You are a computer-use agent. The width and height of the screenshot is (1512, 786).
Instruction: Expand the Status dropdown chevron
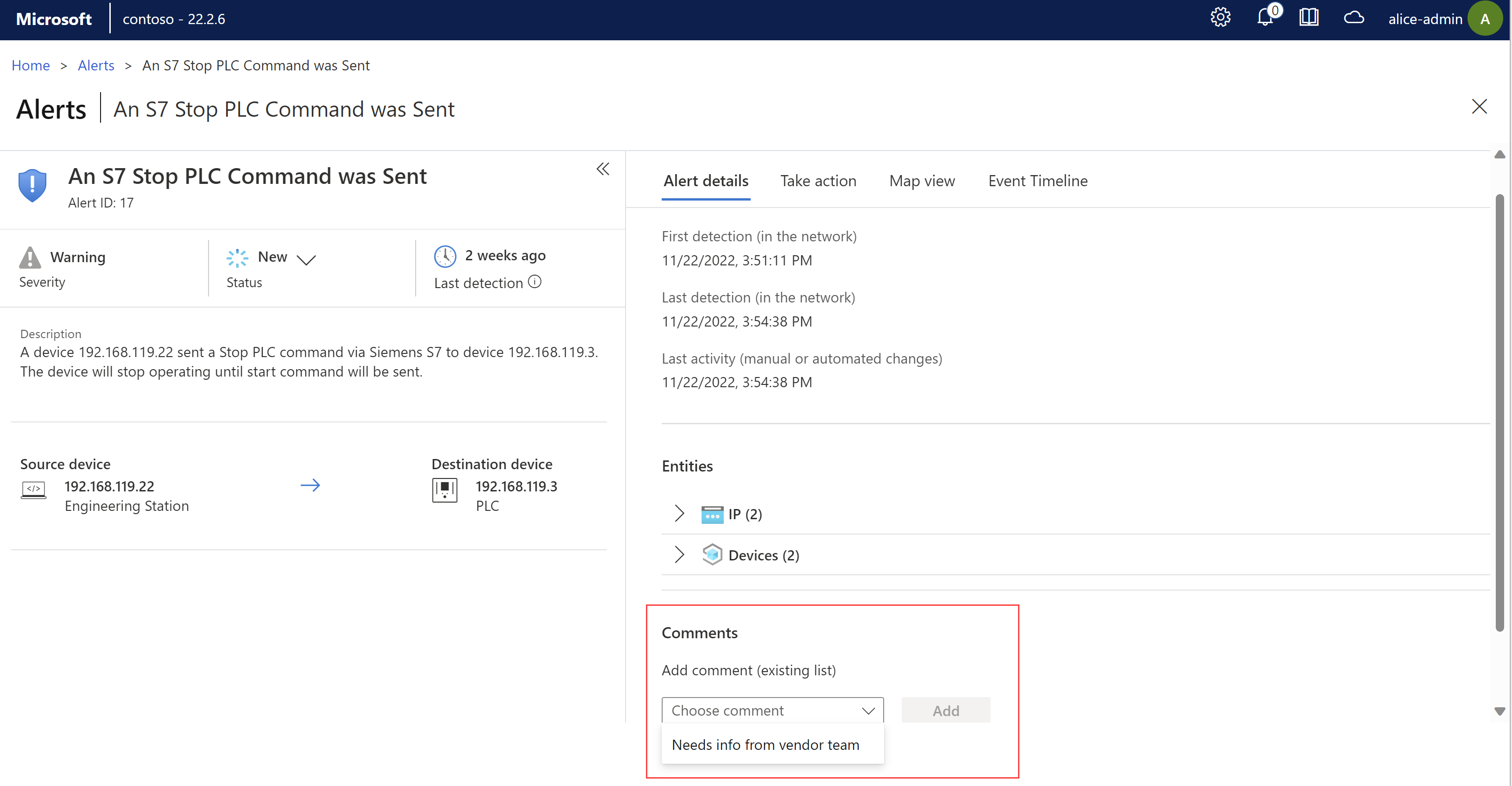click(309, 258)
